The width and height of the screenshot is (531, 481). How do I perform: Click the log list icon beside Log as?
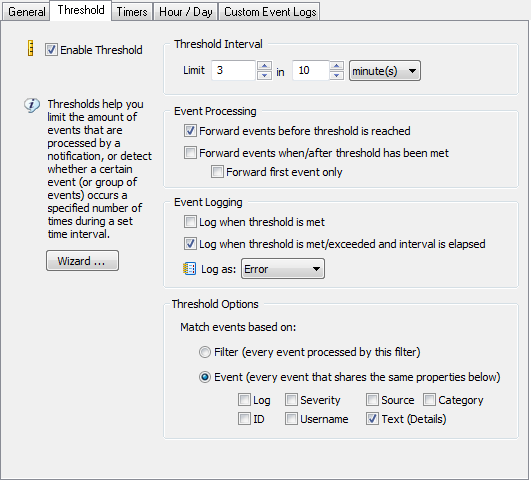(190, 269)
